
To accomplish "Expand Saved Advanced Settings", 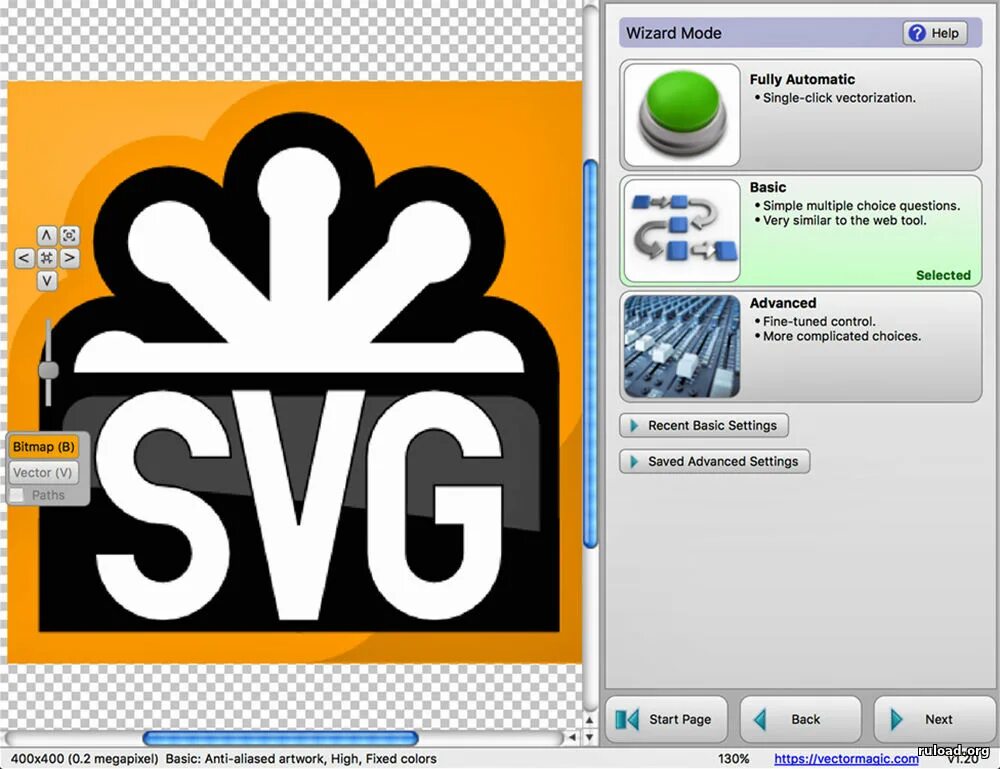I will click(714, 461).
